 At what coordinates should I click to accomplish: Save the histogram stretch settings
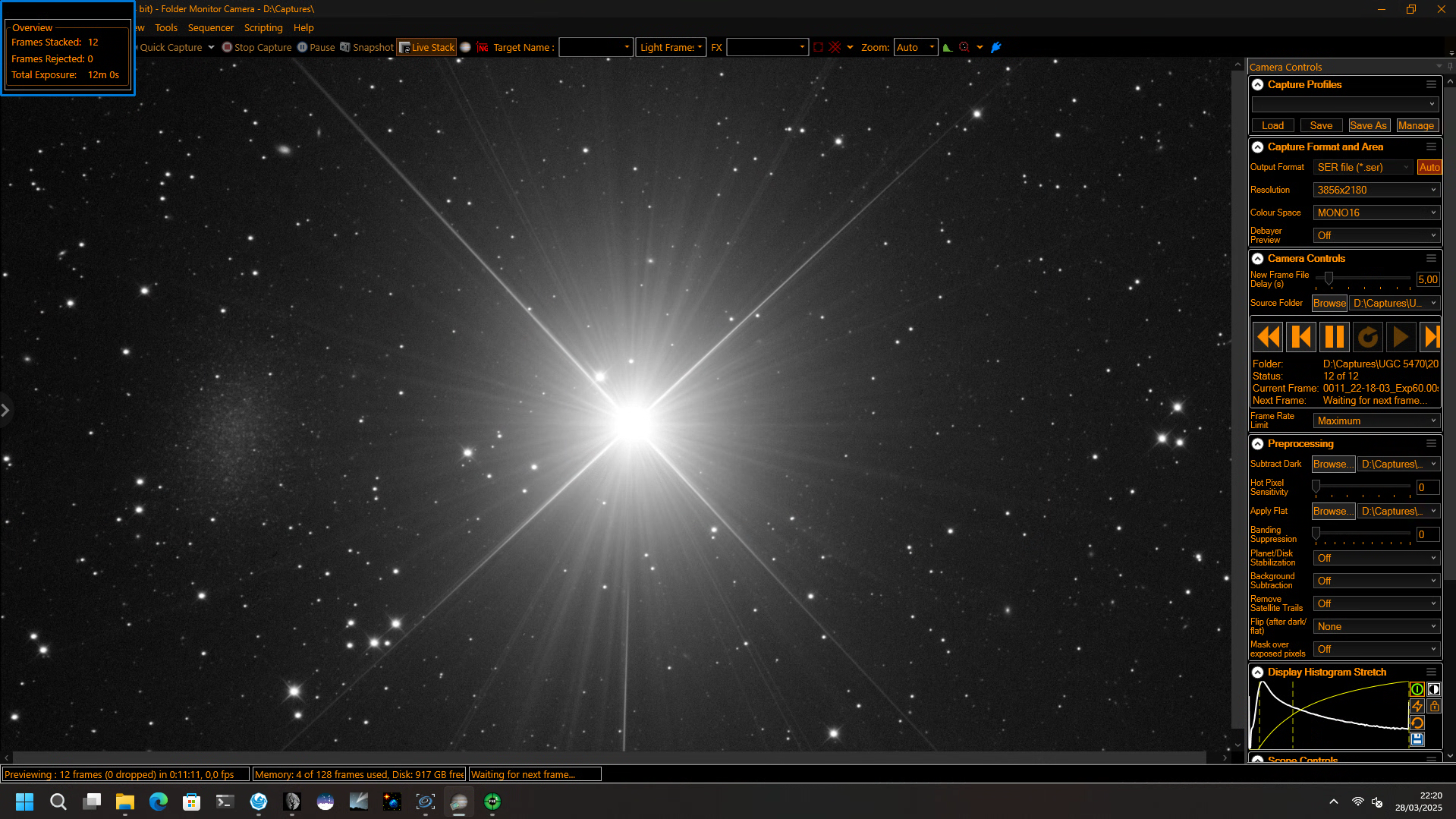(x=1417, y=739)
